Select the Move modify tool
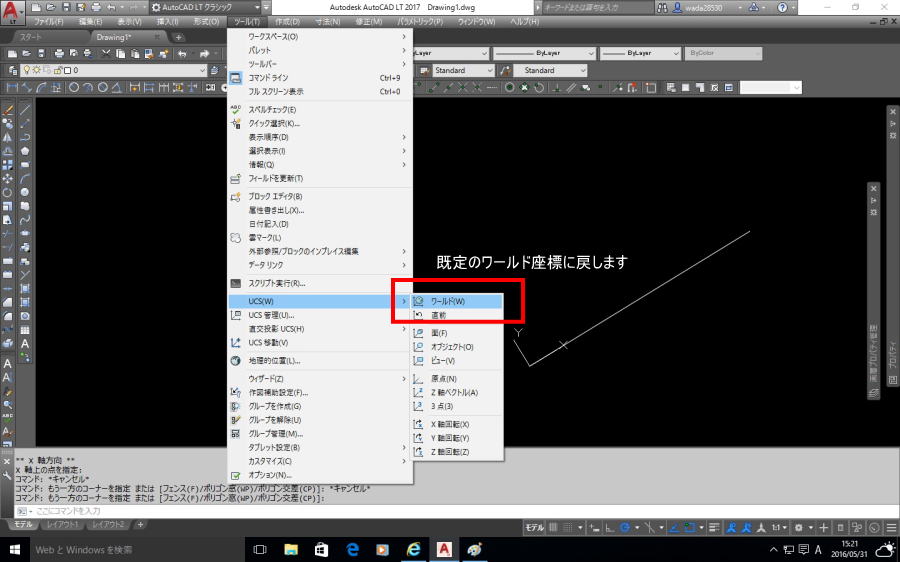 click(x=8, y=179)
